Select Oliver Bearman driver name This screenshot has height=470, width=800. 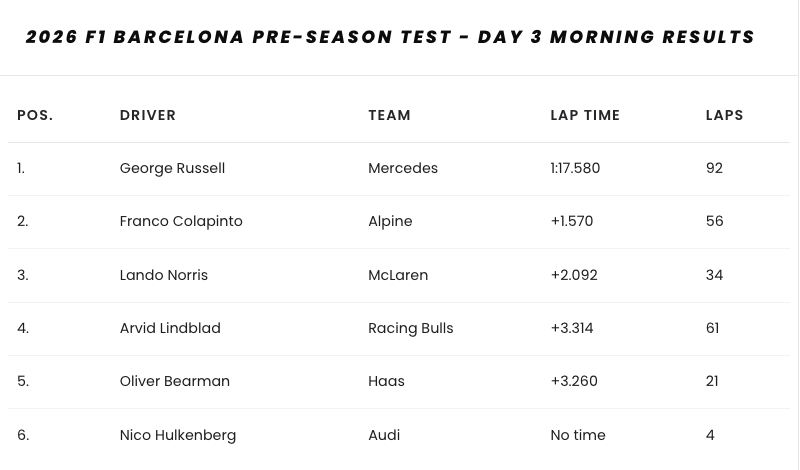tap(175, 381)
